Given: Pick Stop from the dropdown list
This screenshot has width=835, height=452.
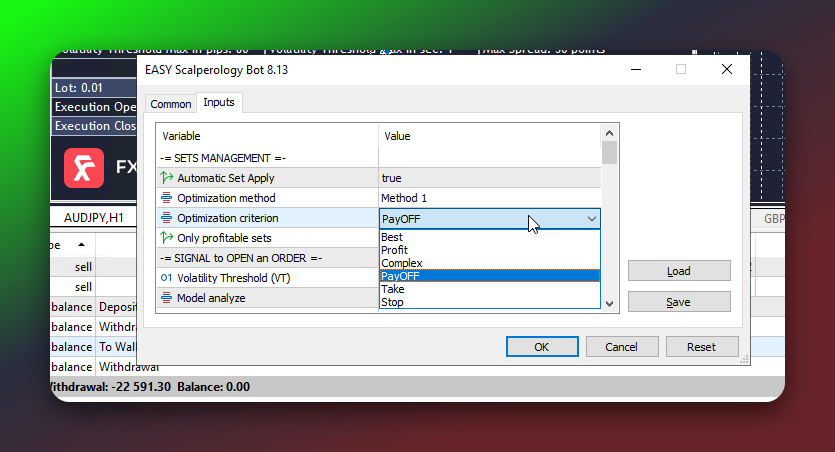Looking at the screenshot, I should (x=489, y=302).
